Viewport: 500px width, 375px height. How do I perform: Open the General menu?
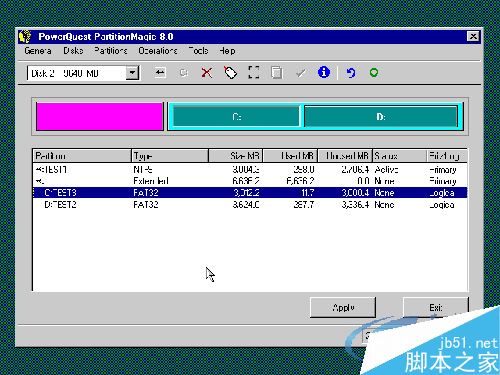point(38,51)
